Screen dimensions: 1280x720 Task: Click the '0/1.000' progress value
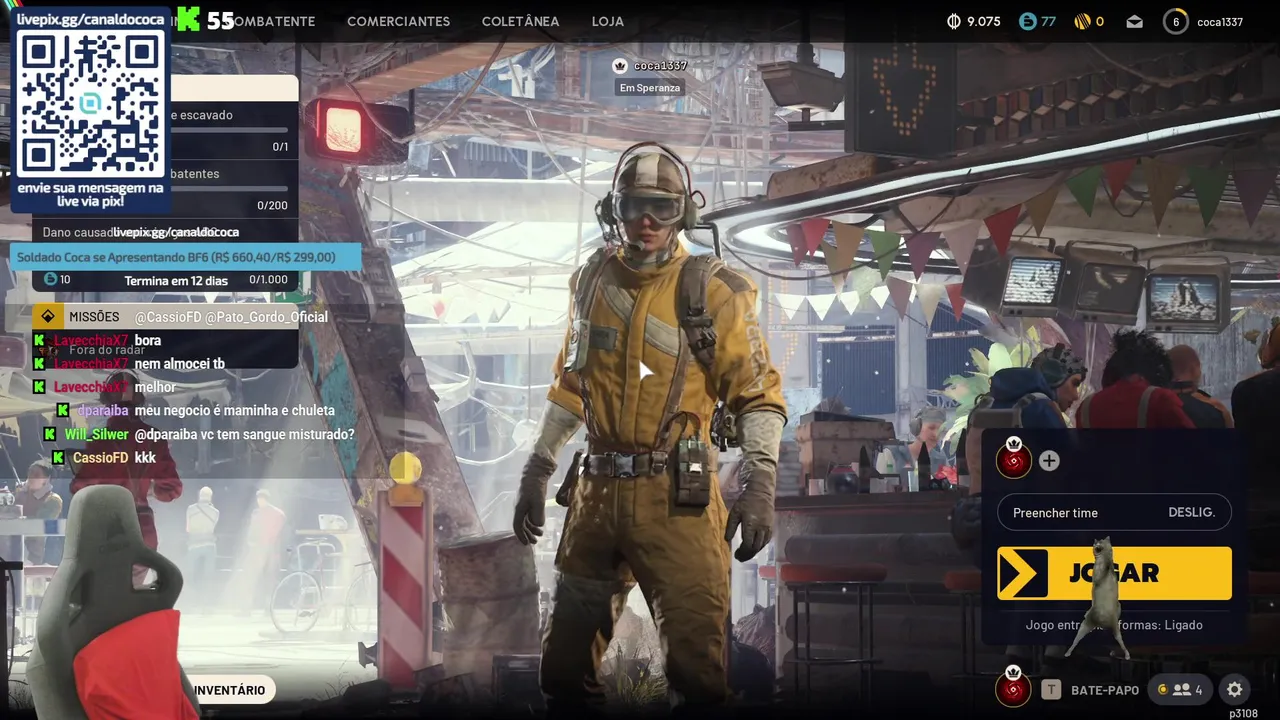[268, 281]
